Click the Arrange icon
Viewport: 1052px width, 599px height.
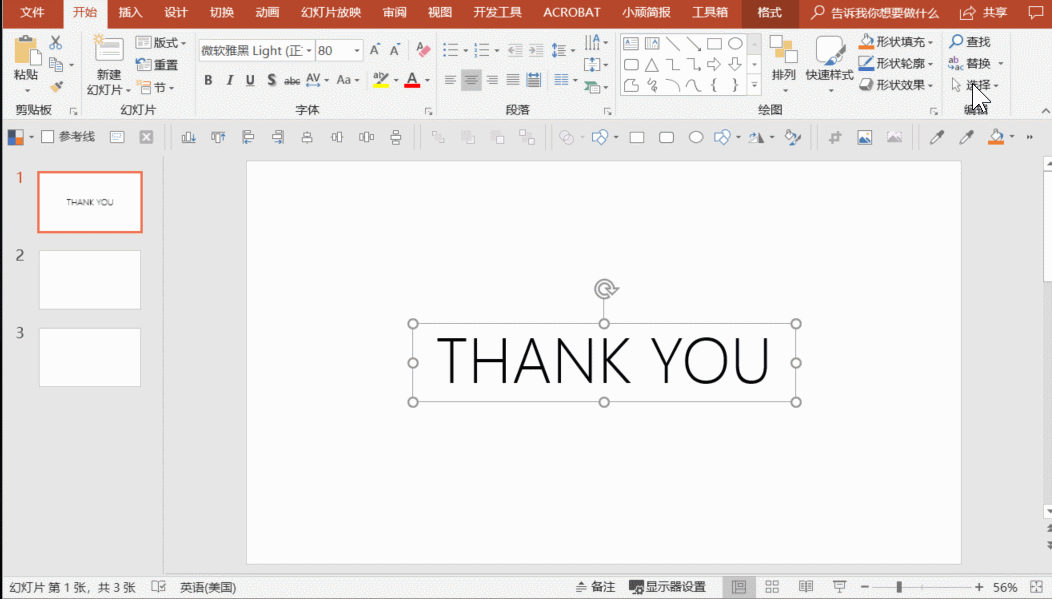tap(783, 50)
